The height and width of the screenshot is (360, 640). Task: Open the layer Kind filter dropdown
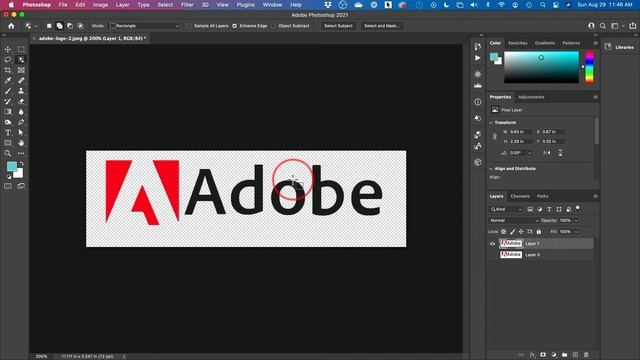coord(506,209)
